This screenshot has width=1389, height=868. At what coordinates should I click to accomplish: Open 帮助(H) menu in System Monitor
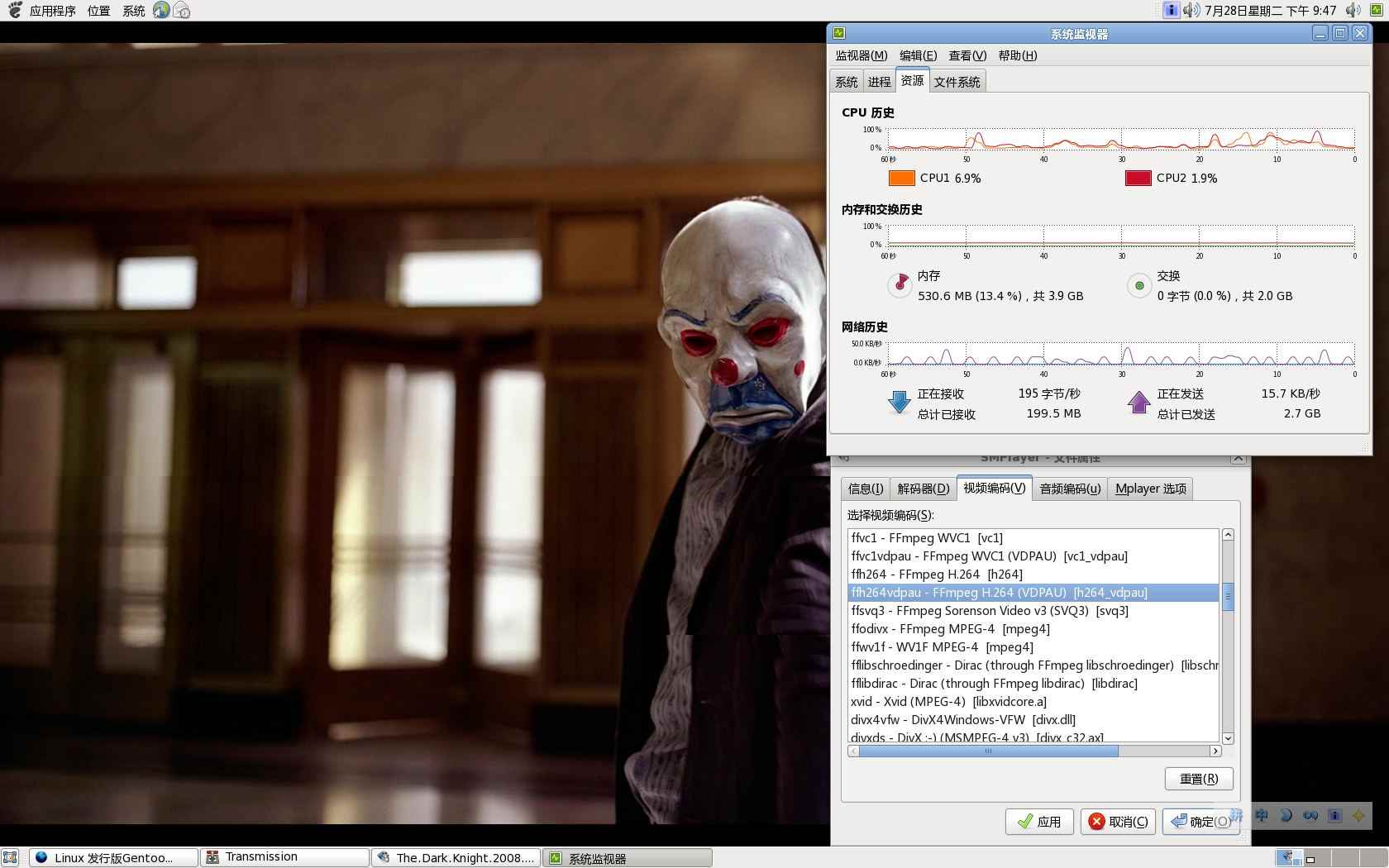click(1018, 55)
